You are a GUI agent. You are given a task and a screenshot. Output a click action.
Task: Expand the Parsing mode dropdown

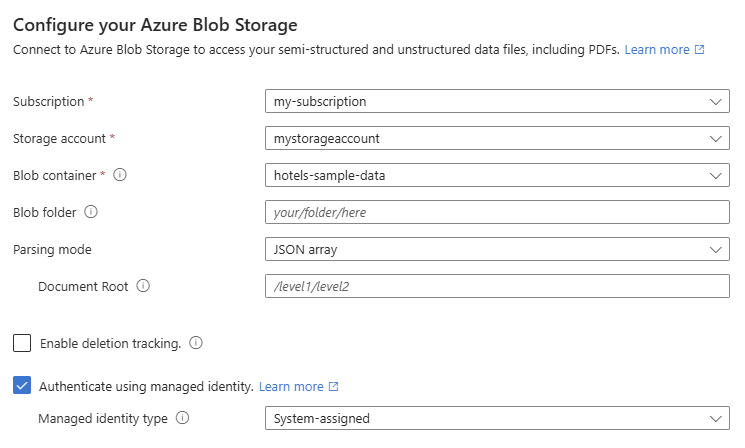point(497,249)
